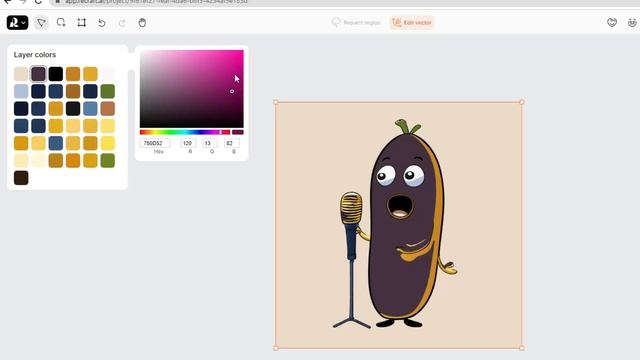Undo the last action
The width and height of the screenshot is (640, 360).
(x=102, y=23)
